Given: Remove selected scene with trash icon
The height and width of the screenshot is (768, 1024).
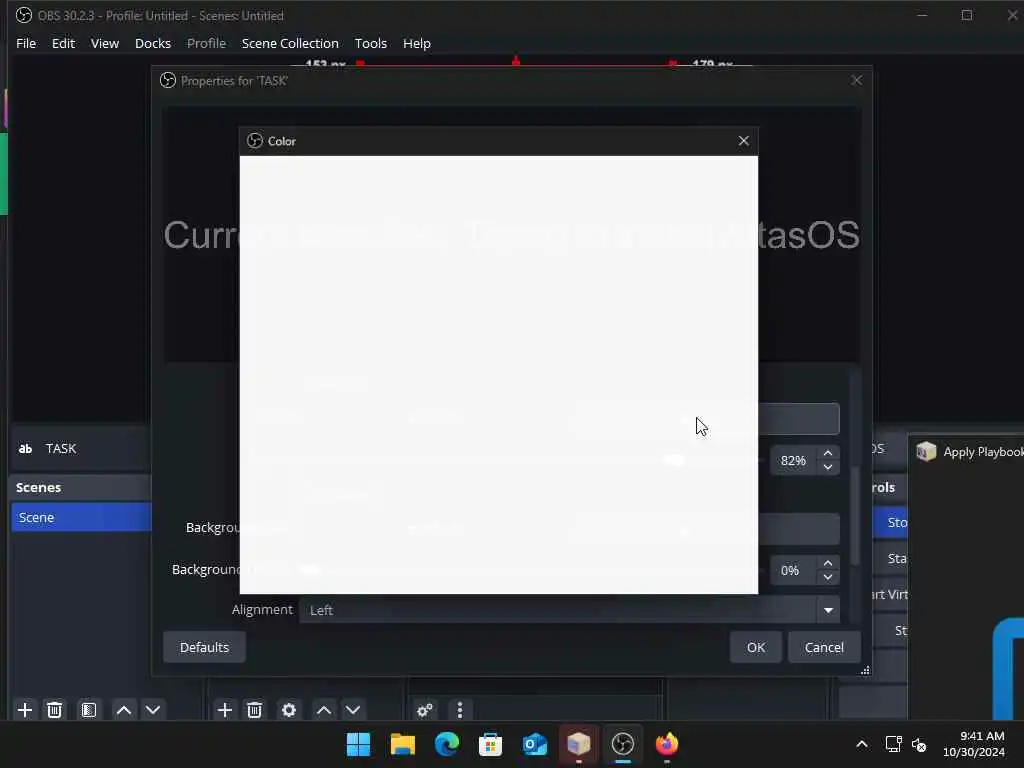Looking at the screenshot, I should (x=55, y=710).
